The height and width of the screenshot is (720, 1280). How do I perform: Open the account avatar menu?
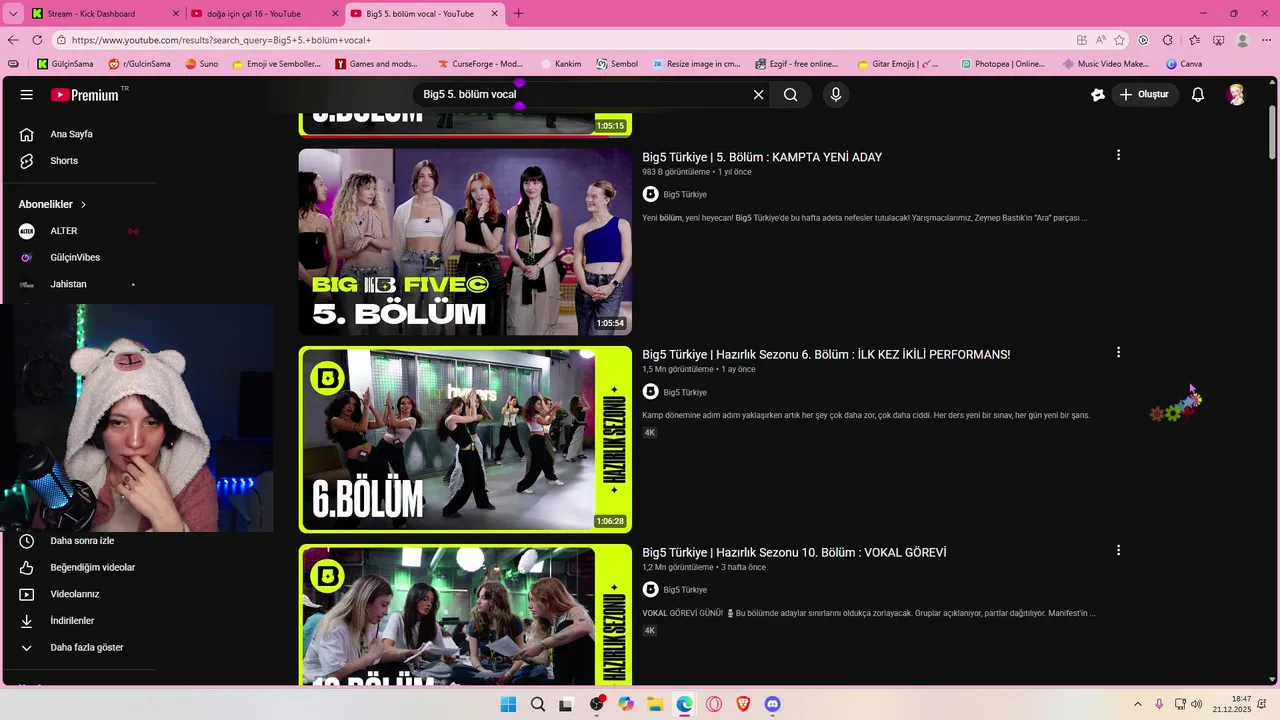[1237, 94]
